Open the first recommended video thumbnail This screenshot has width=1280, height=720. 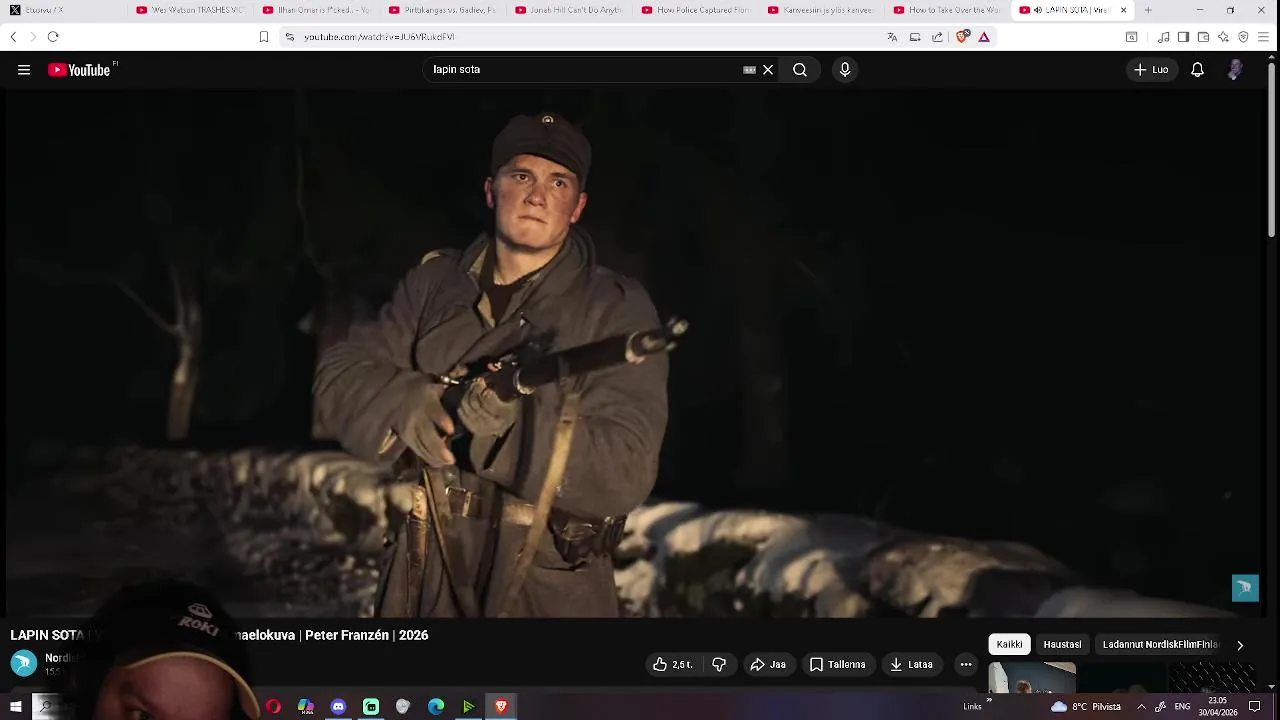click(x=1032, y=677)
